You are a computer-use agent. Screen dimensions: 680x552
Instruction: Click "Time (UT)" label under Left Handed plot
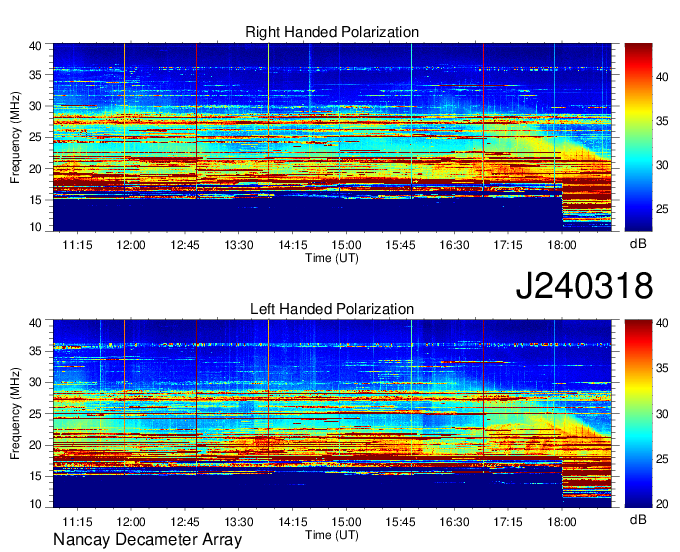[332, 535]
